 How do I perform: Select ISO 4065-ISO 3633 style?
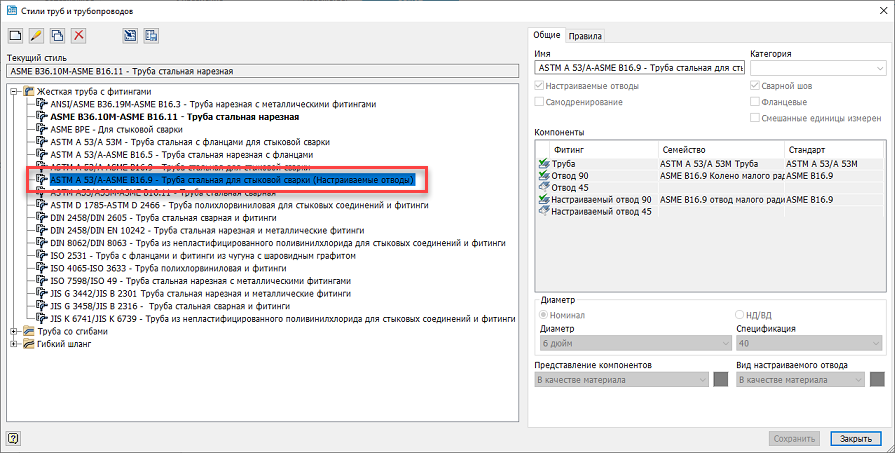[168, 268]
